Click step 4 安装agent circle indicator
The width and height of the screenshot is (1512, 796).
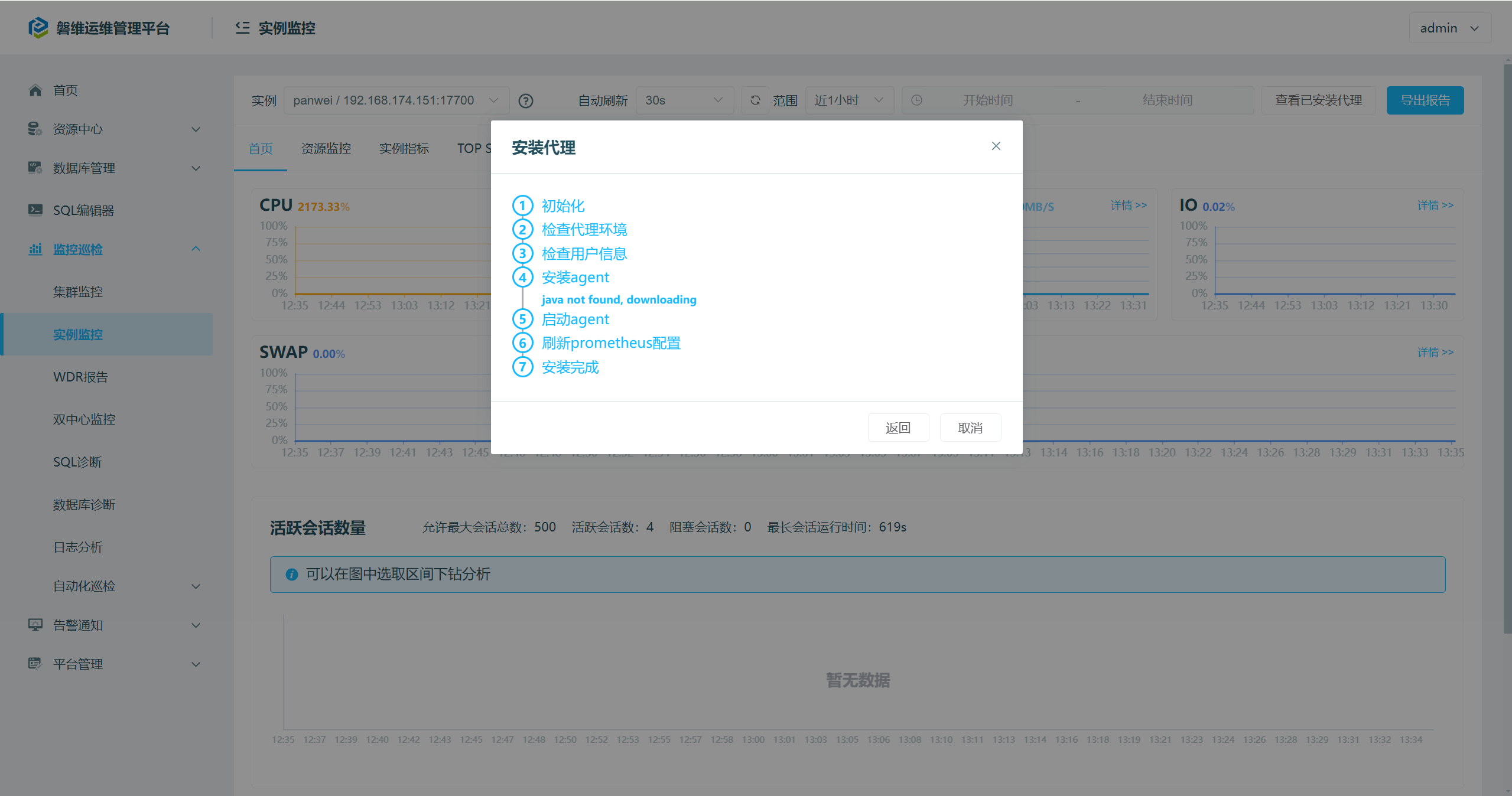[x=522, y=277]
